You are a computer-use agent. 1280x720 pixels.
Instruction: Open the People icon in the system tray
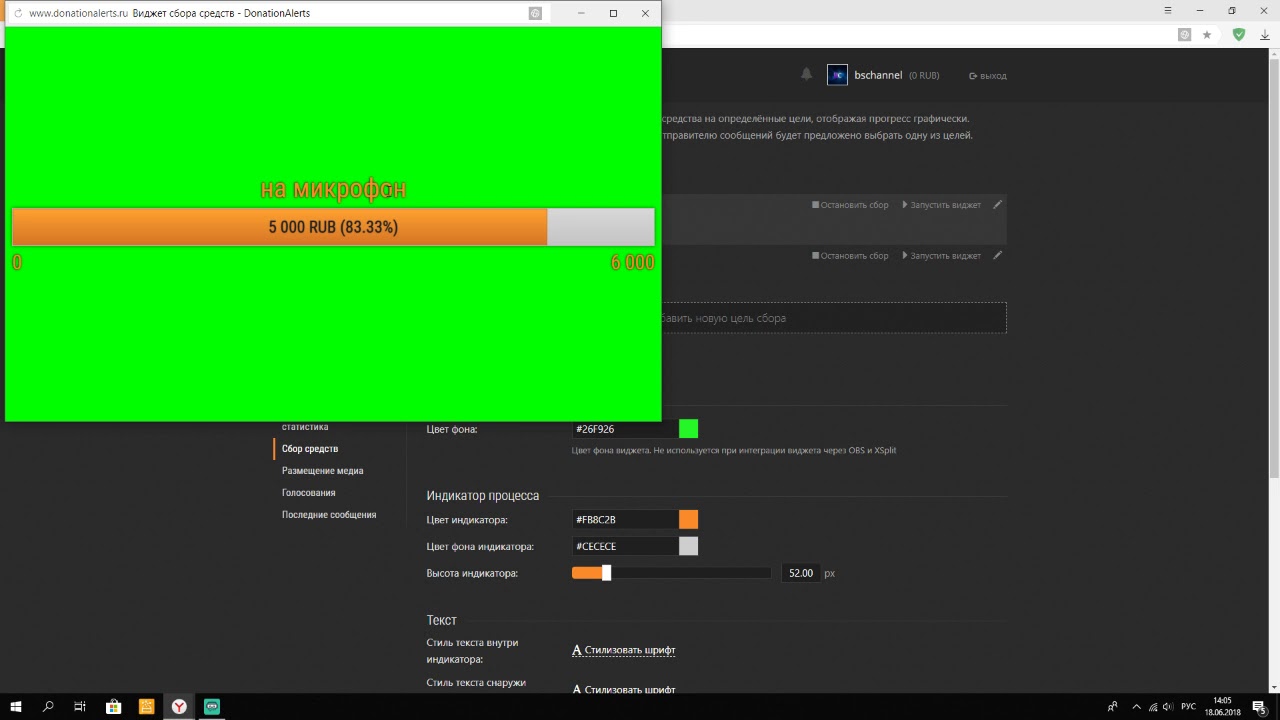[x=1113, y=706]
